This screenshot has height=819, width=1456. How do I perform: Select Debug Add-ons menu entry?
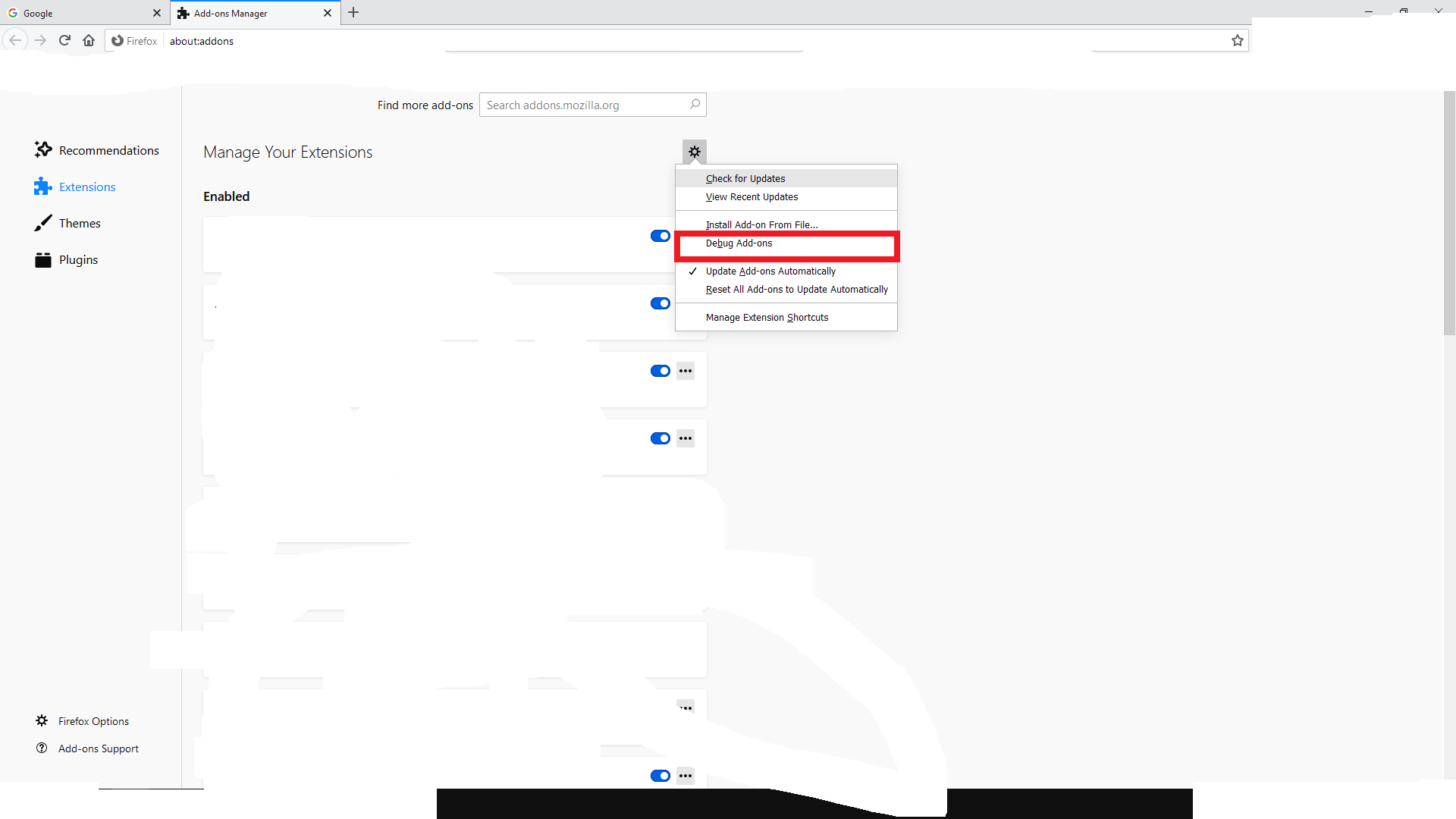coord(739,243)
